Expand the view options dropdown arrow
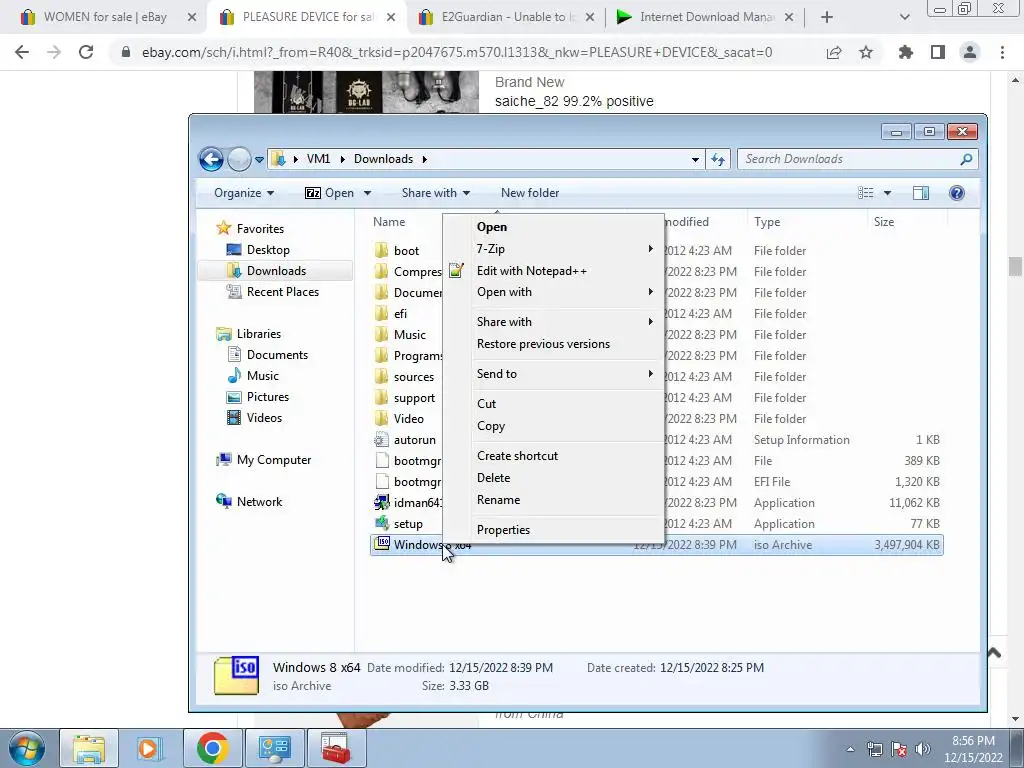 [x=887, y=193]
